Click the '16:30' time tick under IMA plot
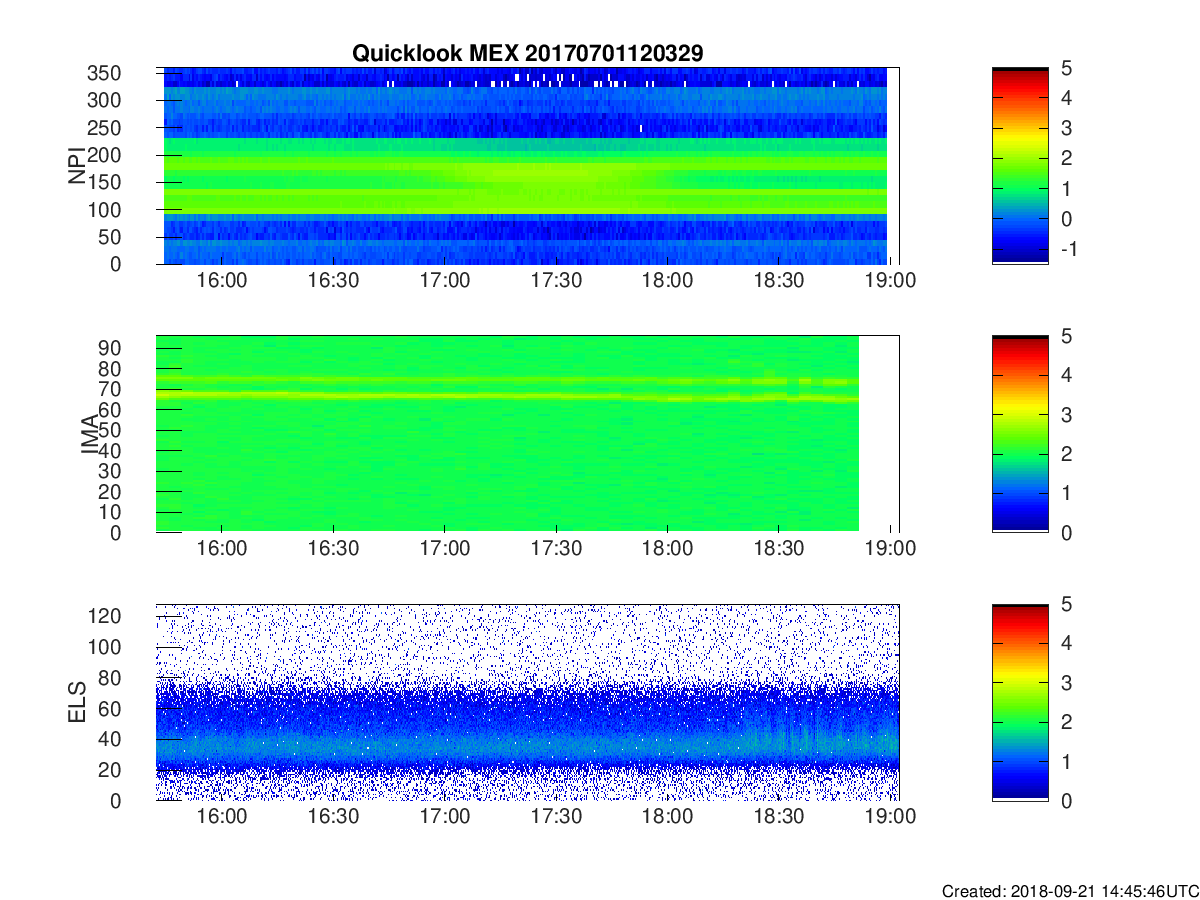 pos(333,548)
